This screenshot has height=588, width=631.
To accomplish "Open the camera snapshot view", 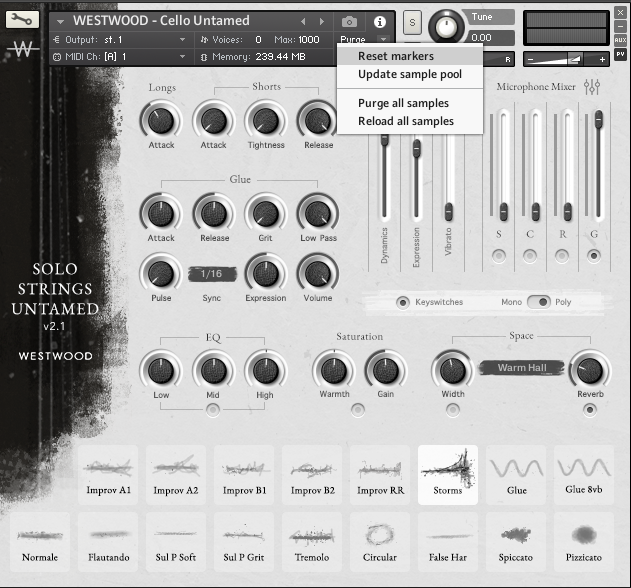I will (349, 21).
